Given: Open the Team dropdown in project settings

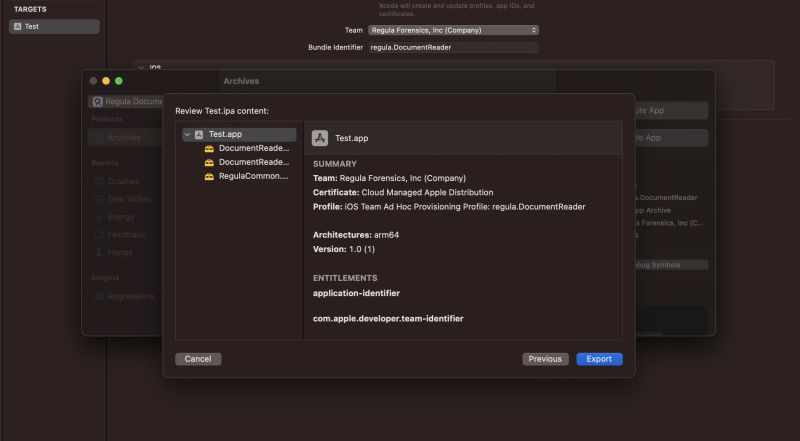Looking at the screenshot, I should (x=453, y=30).
